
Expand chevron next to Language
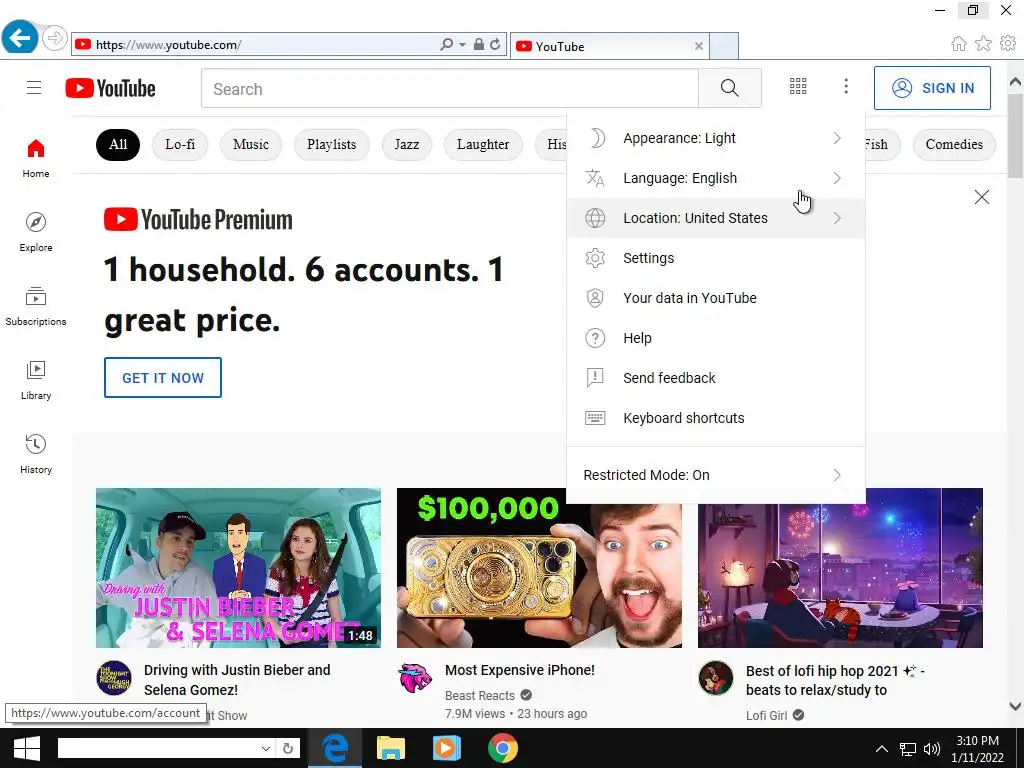point(837,178)
